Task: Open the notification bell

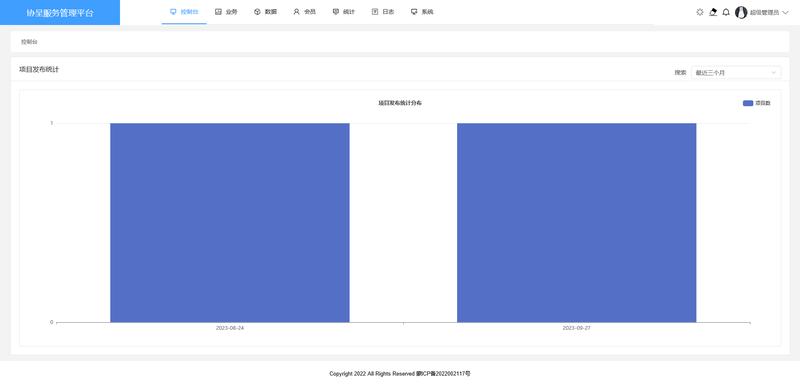Action: coord(726,12)
